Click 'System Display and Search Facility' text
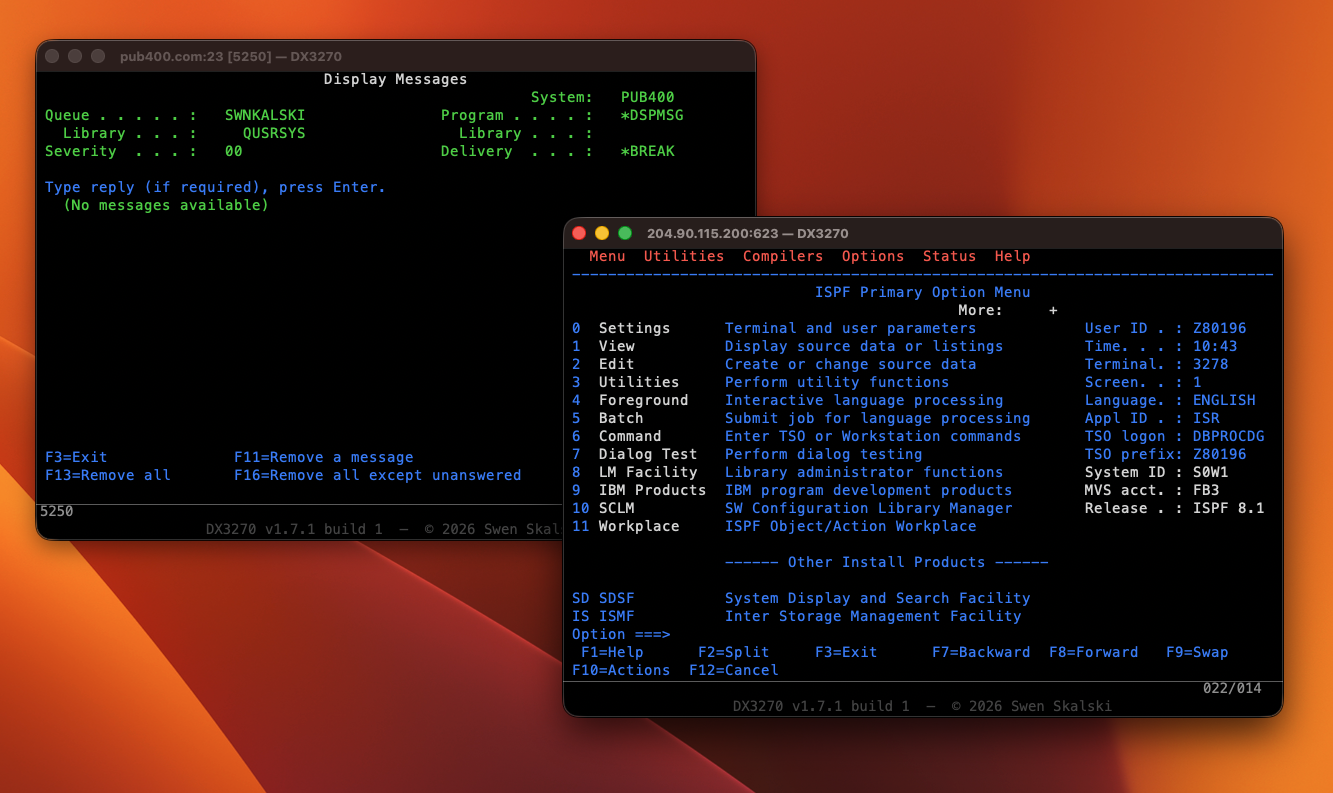1333x793 pixels. pos(877,598)
